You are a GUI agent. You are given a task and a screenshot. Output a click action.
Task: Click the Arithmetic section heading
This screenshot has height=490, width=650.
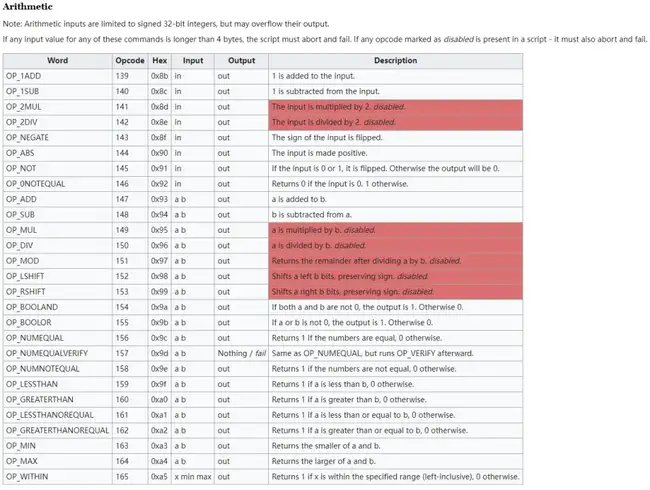click(x=28, y=7)
